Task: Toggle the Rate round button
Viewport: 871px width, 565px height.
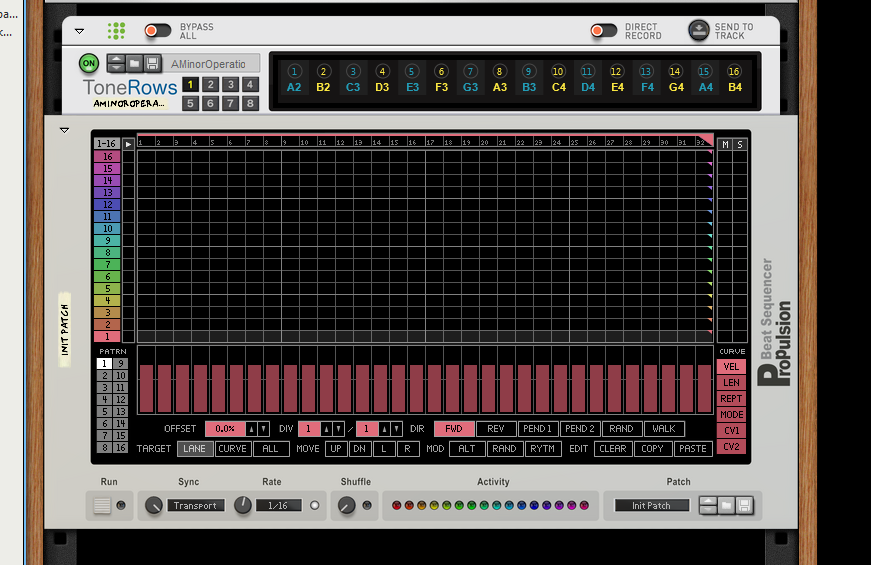Action: pos(314,506)
